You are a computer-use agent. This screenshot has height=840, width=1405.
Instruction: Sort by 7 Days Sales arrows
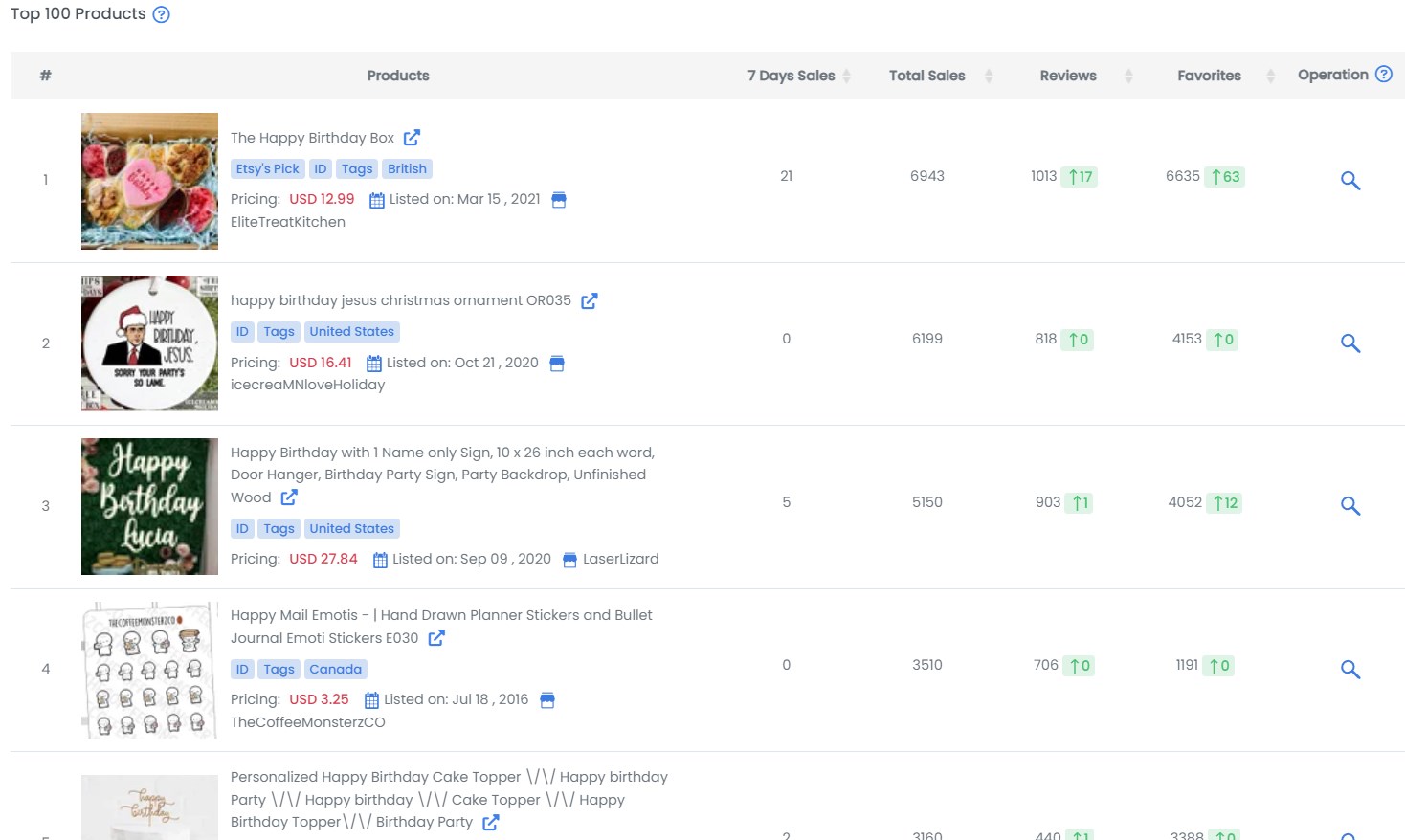coord(847,76)
